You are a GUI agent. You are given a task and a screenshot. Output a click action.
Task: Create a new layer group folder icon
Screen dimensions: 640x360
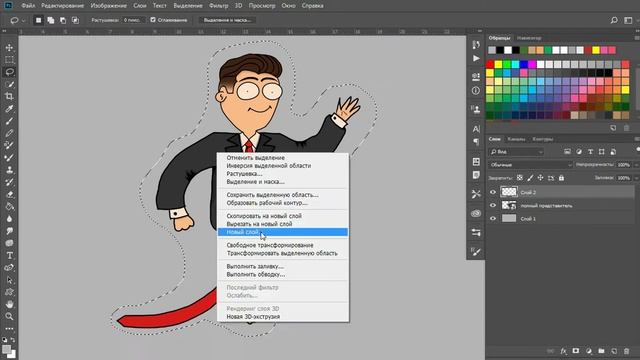pos(601,351)
